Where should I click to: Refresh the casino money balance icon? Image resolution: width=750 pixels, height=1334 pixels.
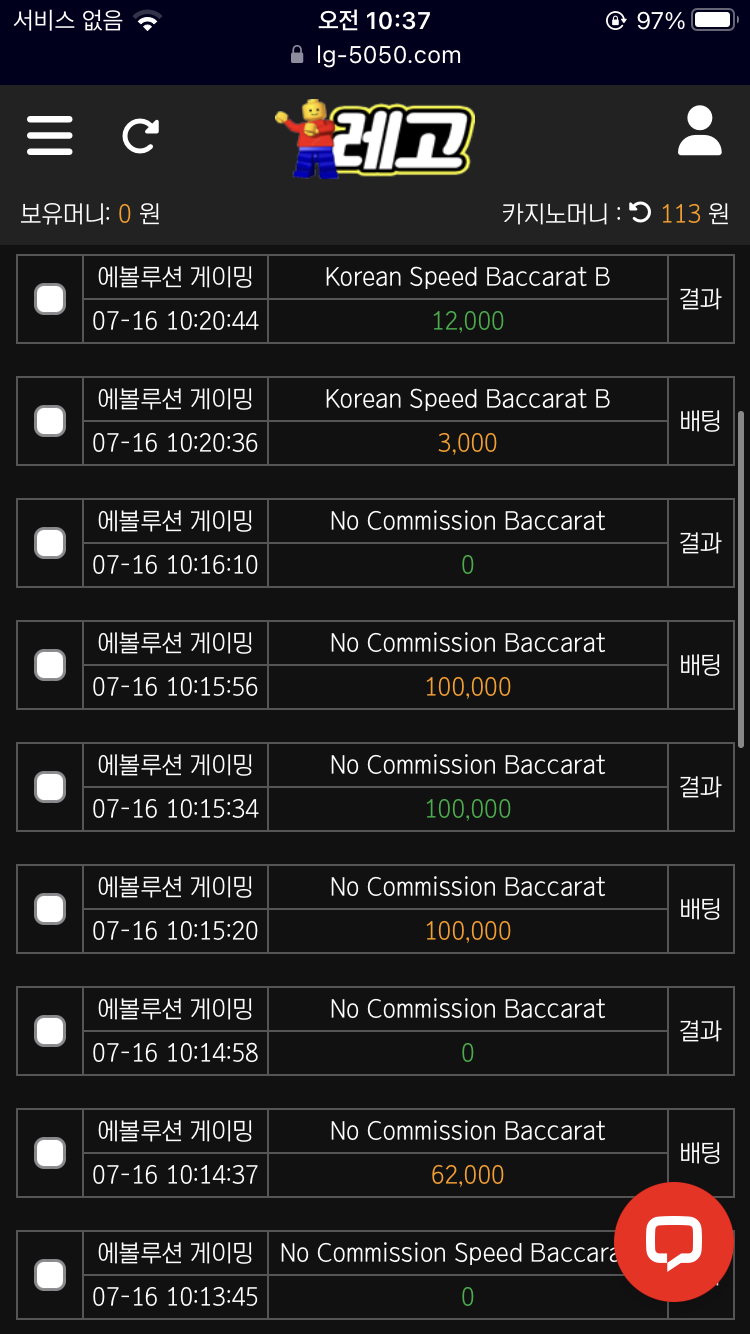point(641,212)
